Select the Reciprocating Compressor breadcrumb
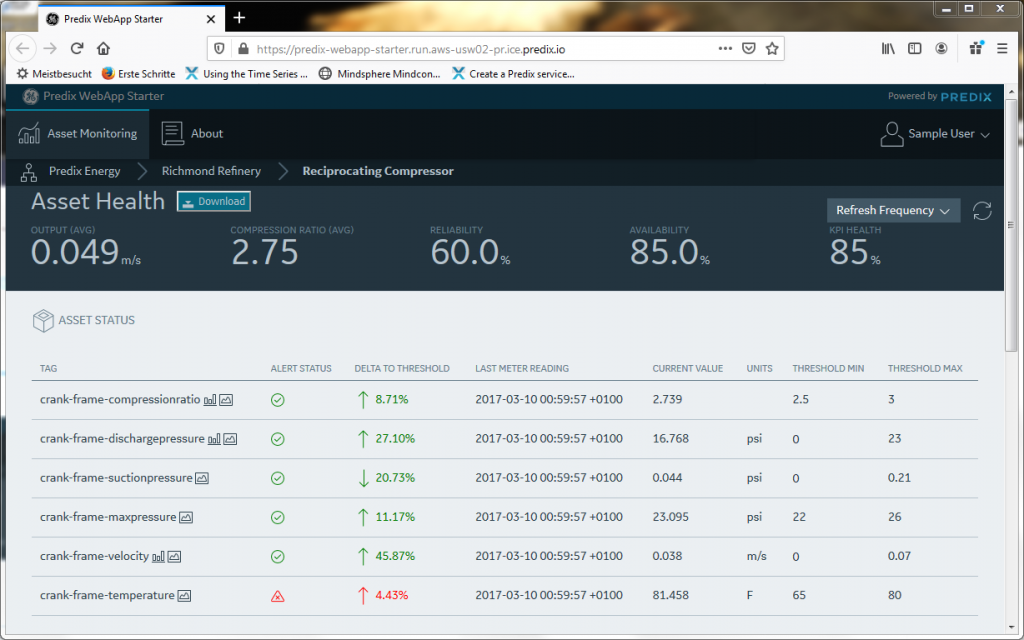1024x640 pixels. (377, 171)
